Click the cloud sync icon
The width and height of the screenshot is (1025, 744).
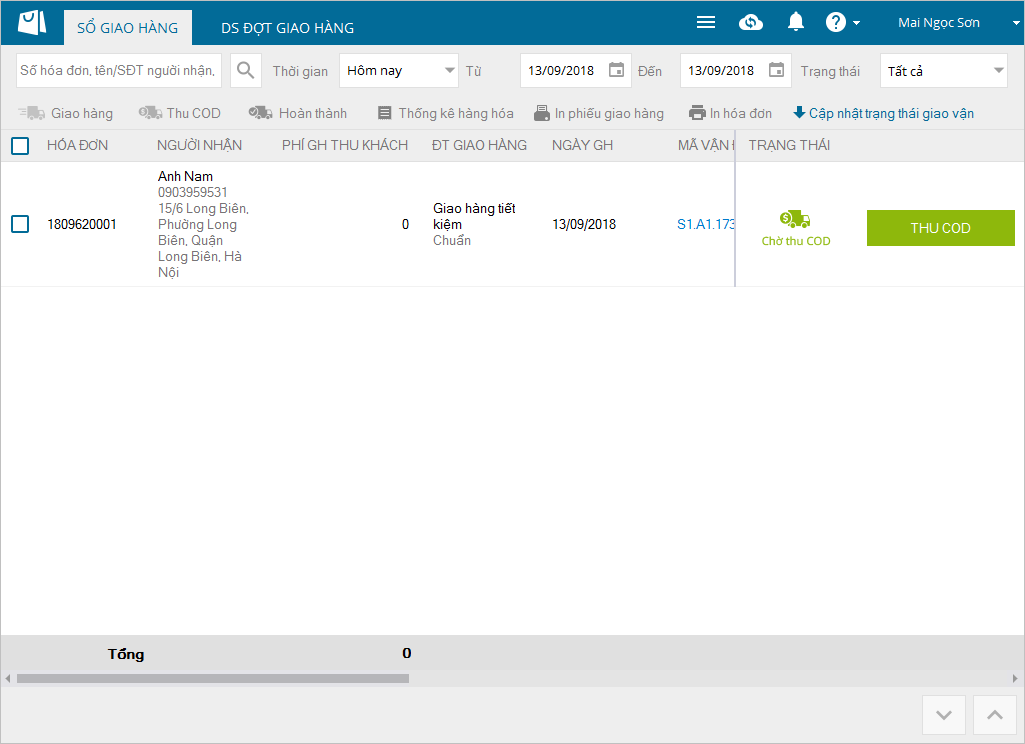pyautogui.click(x=750, y=22)
